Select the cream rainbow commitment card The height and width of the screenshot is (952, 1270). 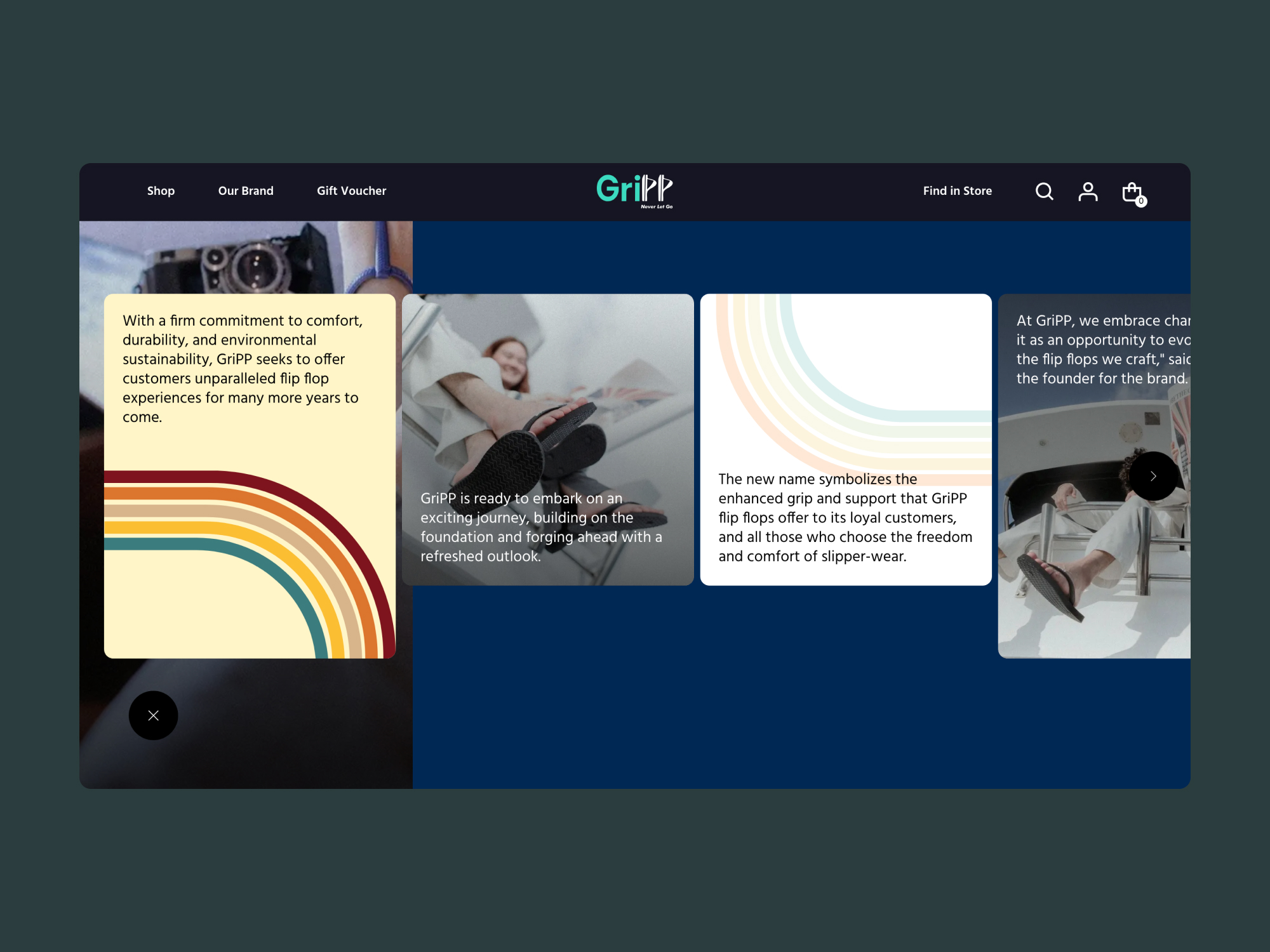click(250, 476)
